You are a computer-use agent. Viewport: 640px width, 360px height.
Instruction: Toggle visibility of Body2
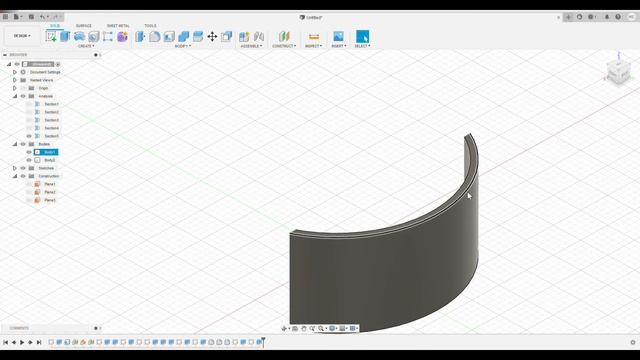[29, 160]
